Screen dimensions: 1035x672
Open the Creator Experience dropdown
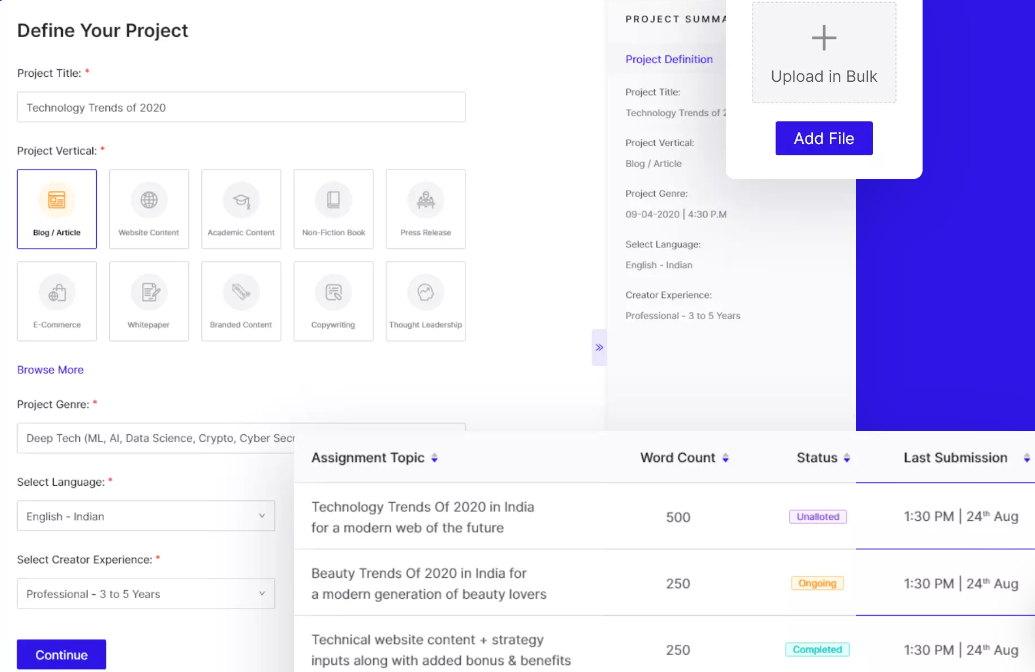point(145,593)
